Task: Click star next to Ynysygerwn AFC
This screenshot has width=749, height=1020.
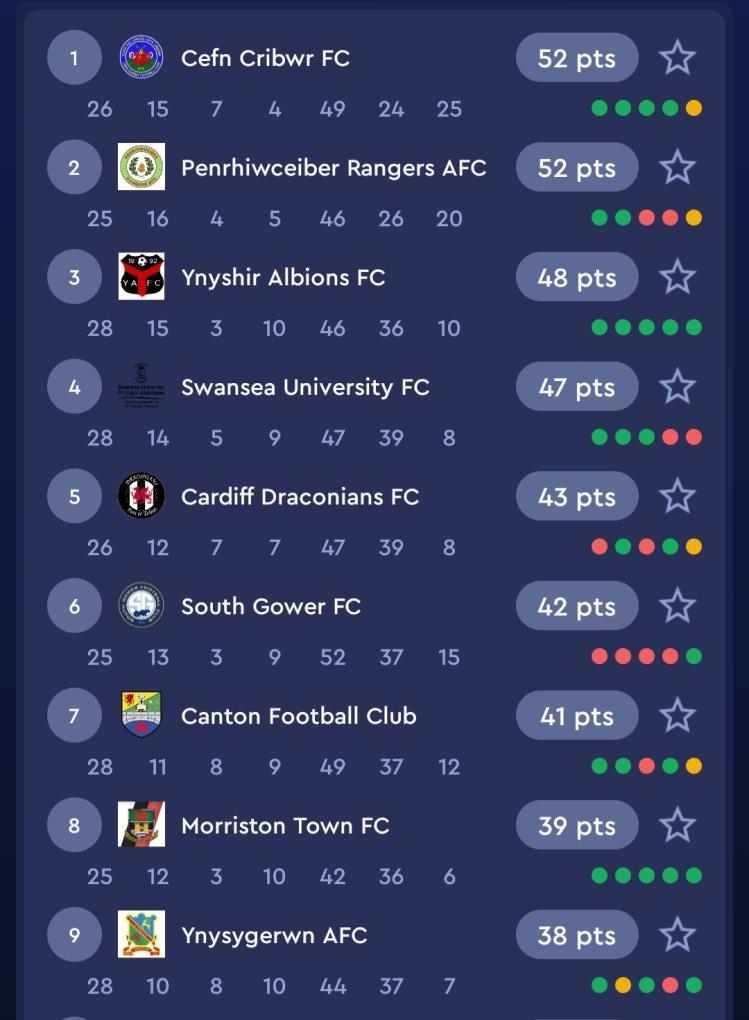Action: point(677,935)
